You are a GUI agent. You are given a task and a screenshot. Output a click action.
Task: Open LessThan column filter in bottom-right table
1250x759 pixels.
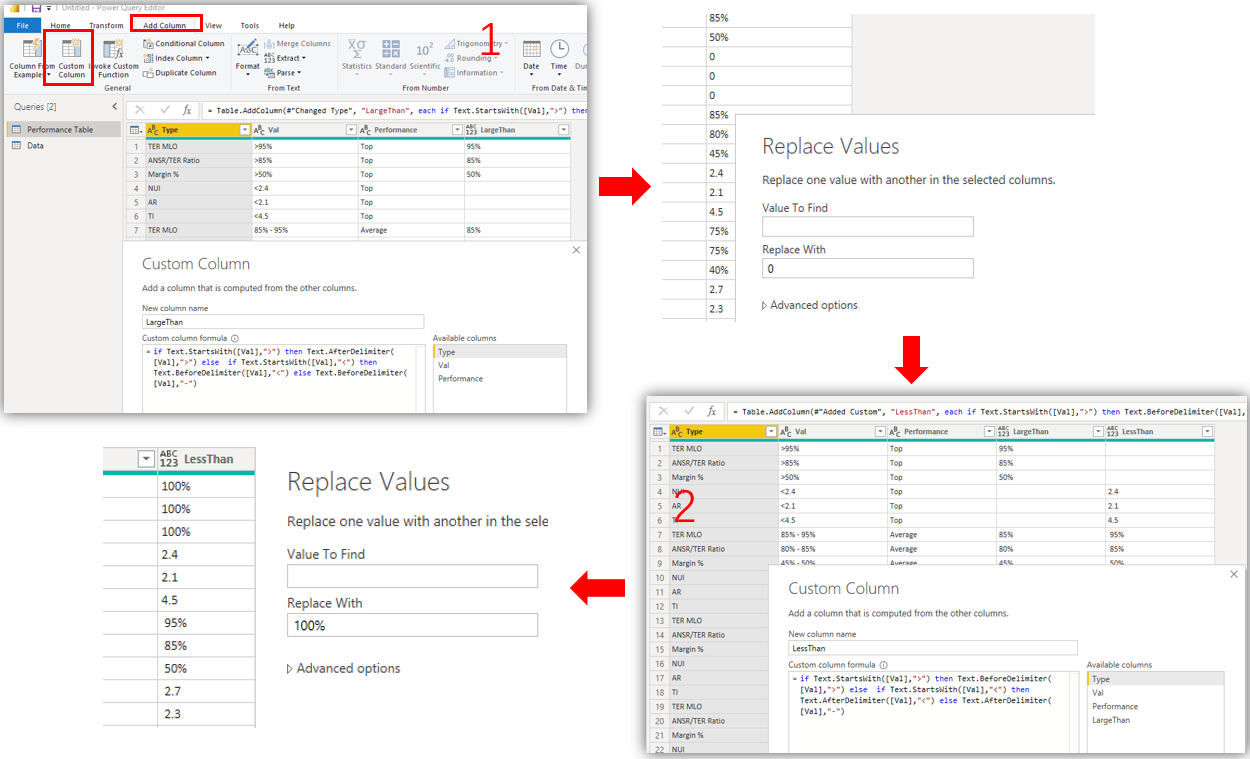coord(1208,432)
